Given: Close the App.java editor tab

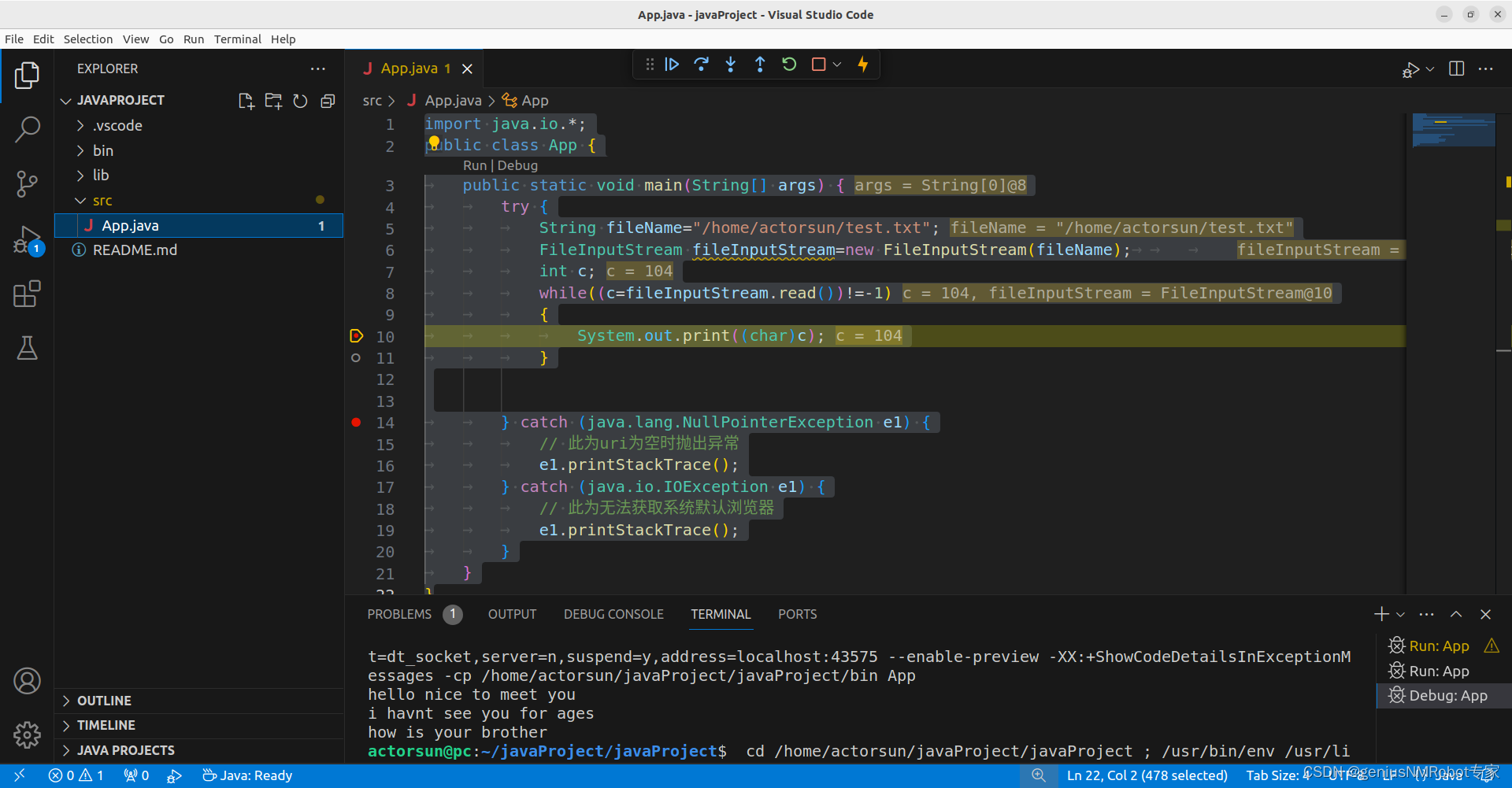Looking at the screenshot, I should coord(468,69).
